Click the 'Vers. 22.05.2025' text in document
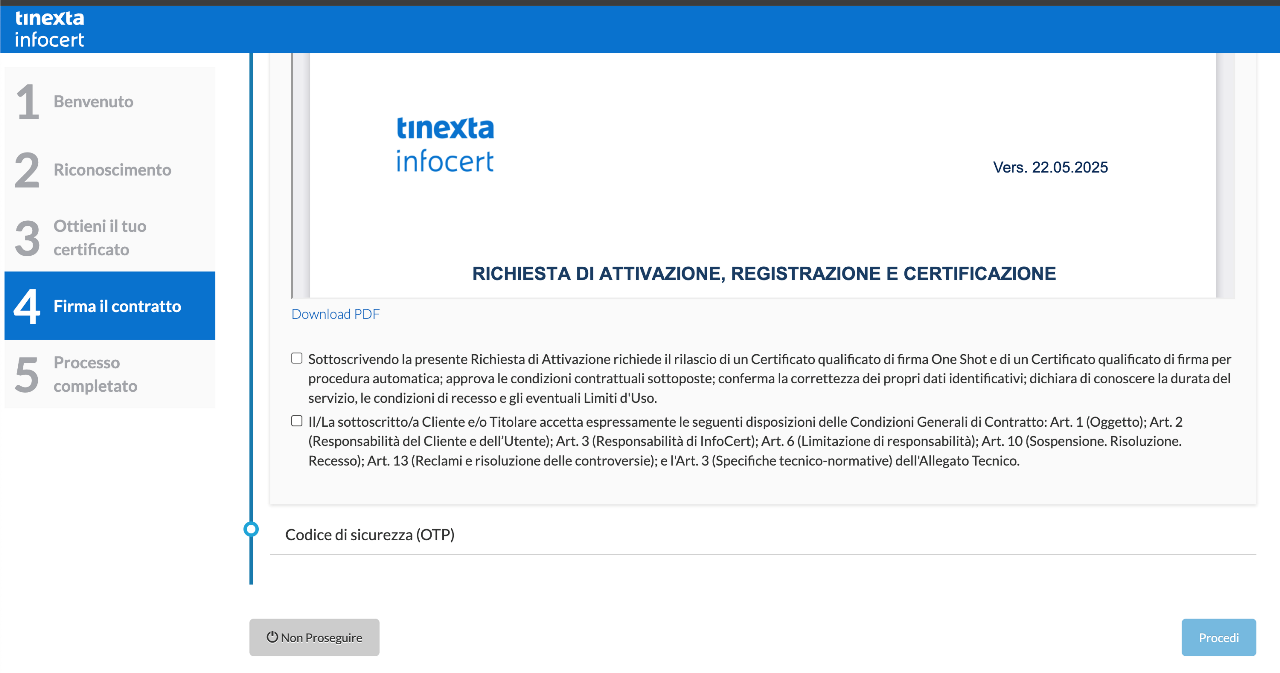The height and width of the screenshot is (673, 1280). click(x=1050, y=168)
